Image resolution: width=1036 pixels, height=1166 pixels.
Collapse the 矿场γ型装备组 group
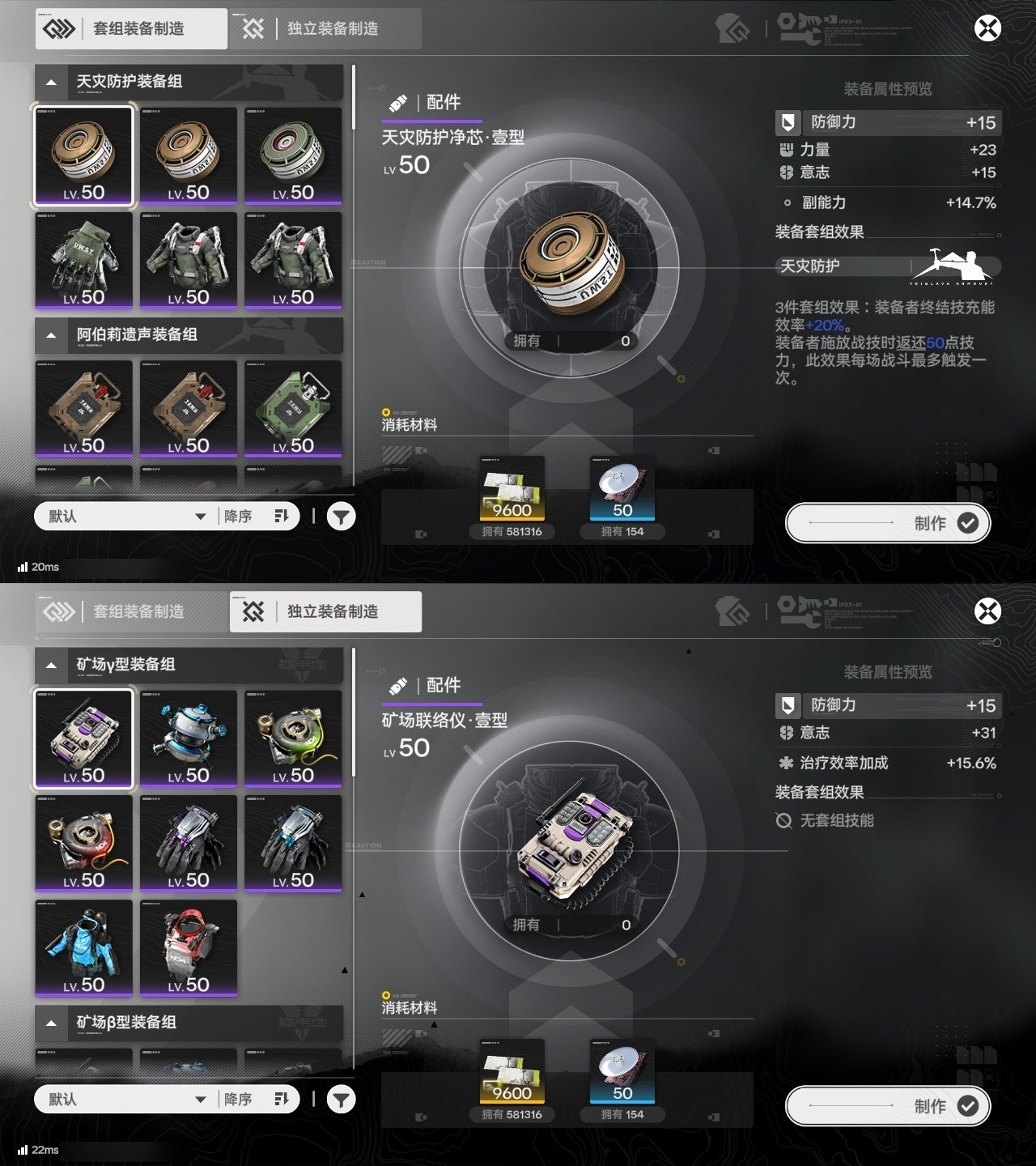pyautogui.click(x=51, y=665)
